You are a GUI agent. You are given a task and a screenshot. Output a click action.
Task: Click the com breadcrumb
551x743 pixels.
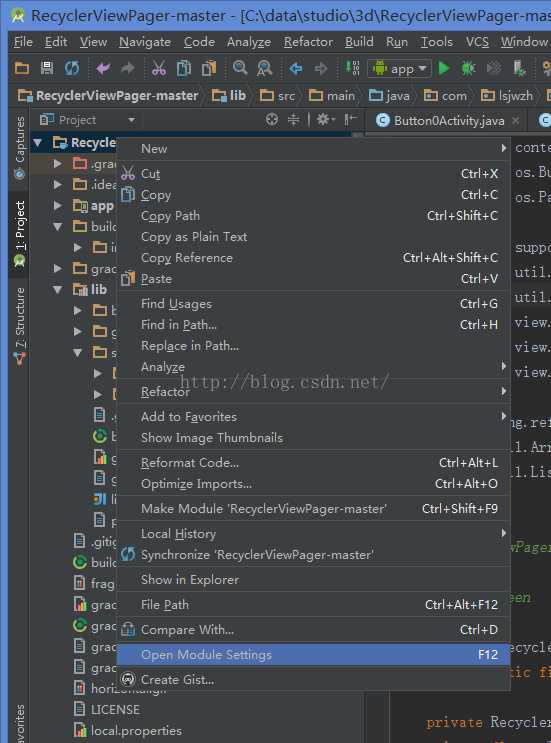pyautogui.click(x=445, y=96)
